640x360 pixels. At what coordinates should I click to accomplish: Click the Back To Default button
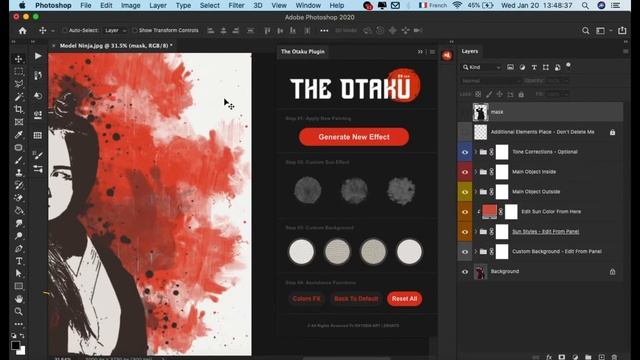click(x=356, y=299)
